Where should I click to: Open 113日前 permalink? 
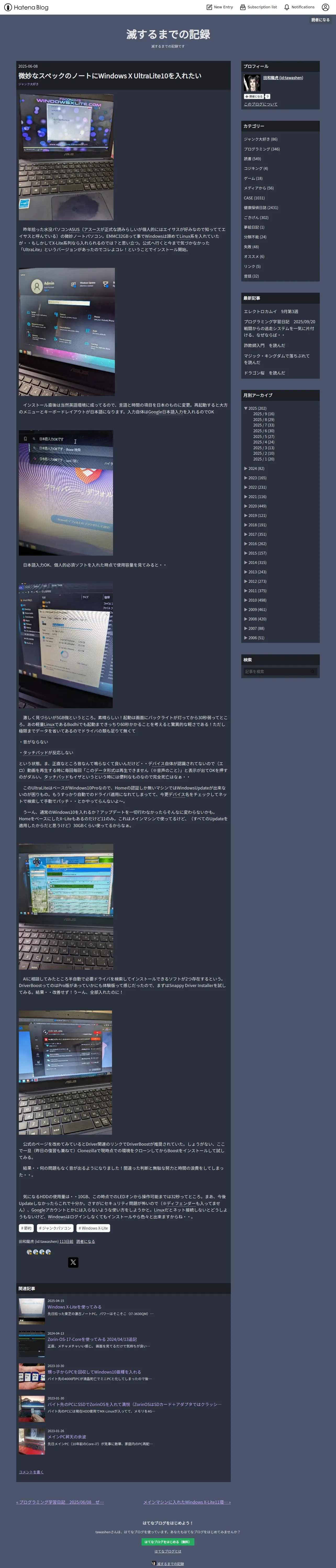[x=66, y=1242]
